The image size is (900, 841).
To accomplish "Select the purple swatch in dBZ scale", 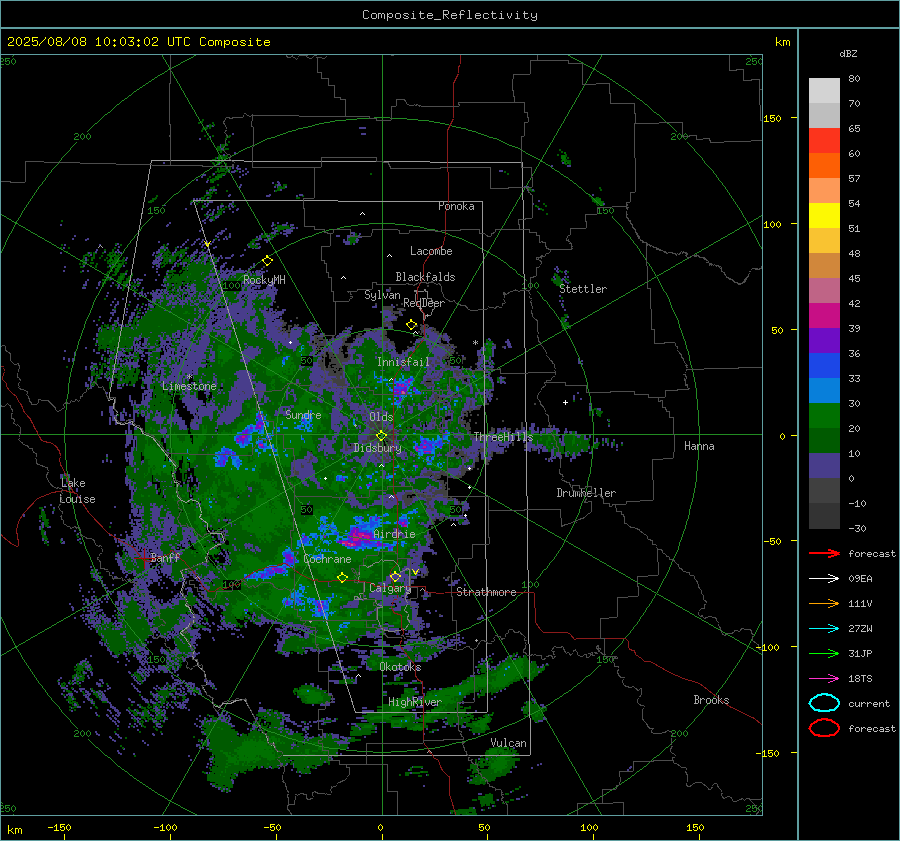I will point(824,341).
